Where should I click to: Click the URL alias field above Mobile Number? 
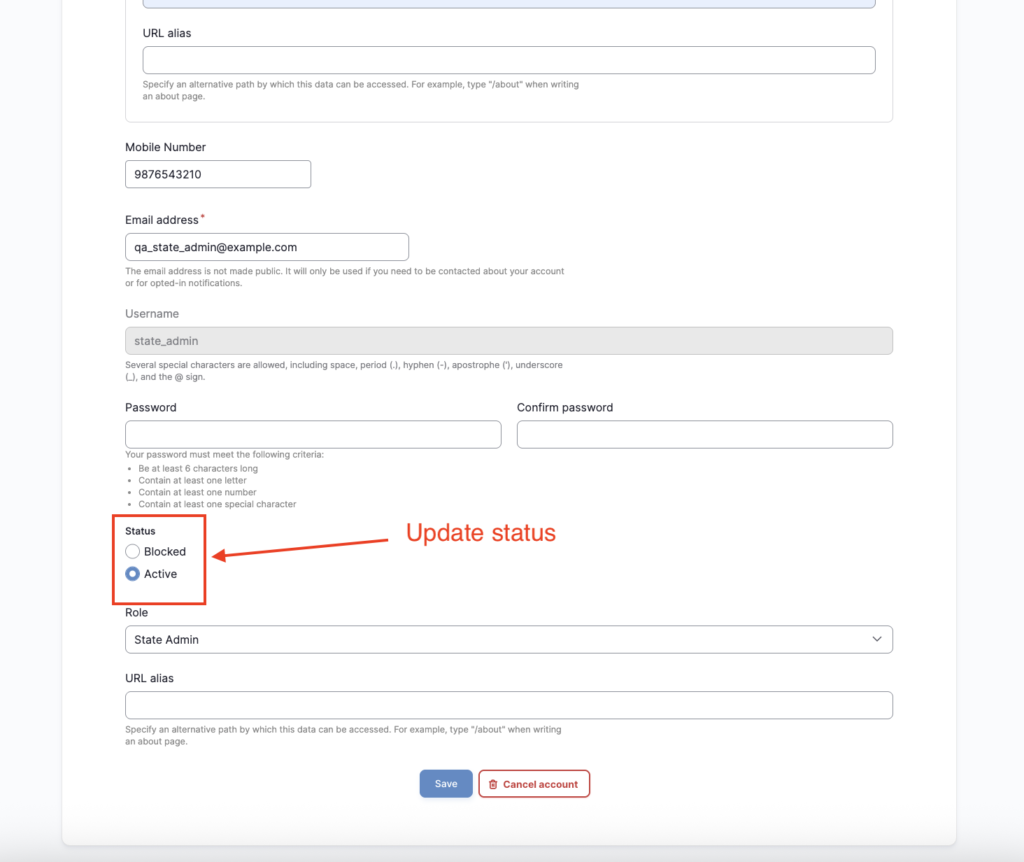click(x=508, y=60)
